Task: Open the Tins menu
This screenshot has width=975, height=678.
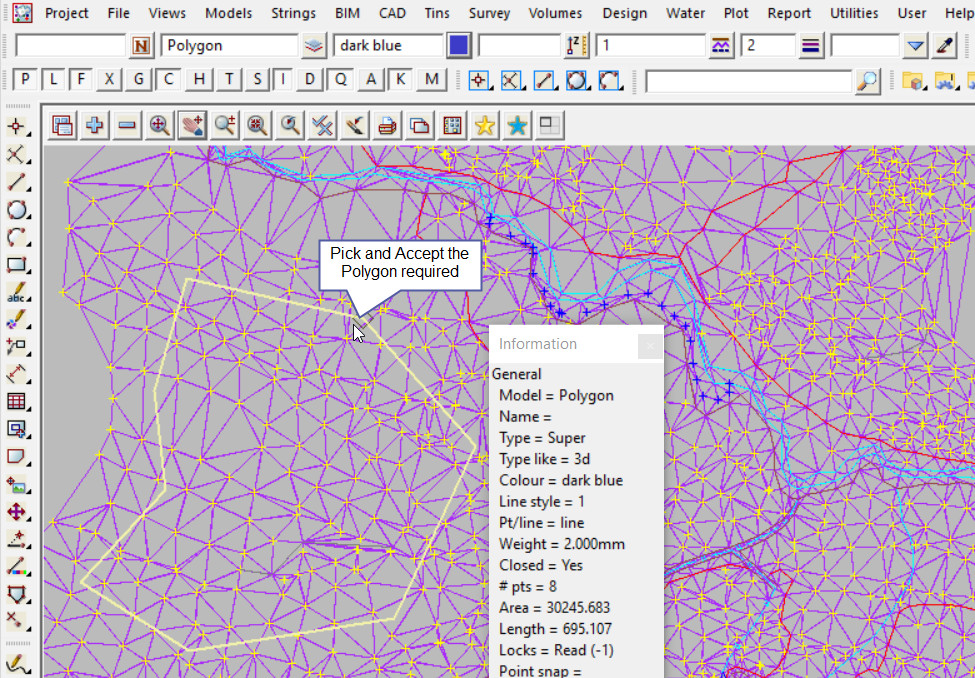Action: (435, 13)
